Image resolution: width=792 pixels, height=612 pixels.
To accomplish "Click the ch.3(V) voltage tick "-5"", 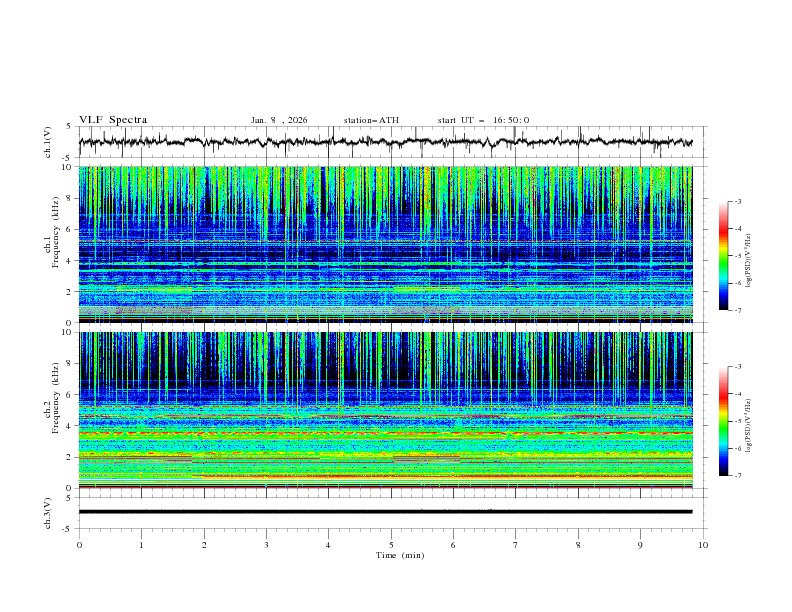I will click(68, 529).
